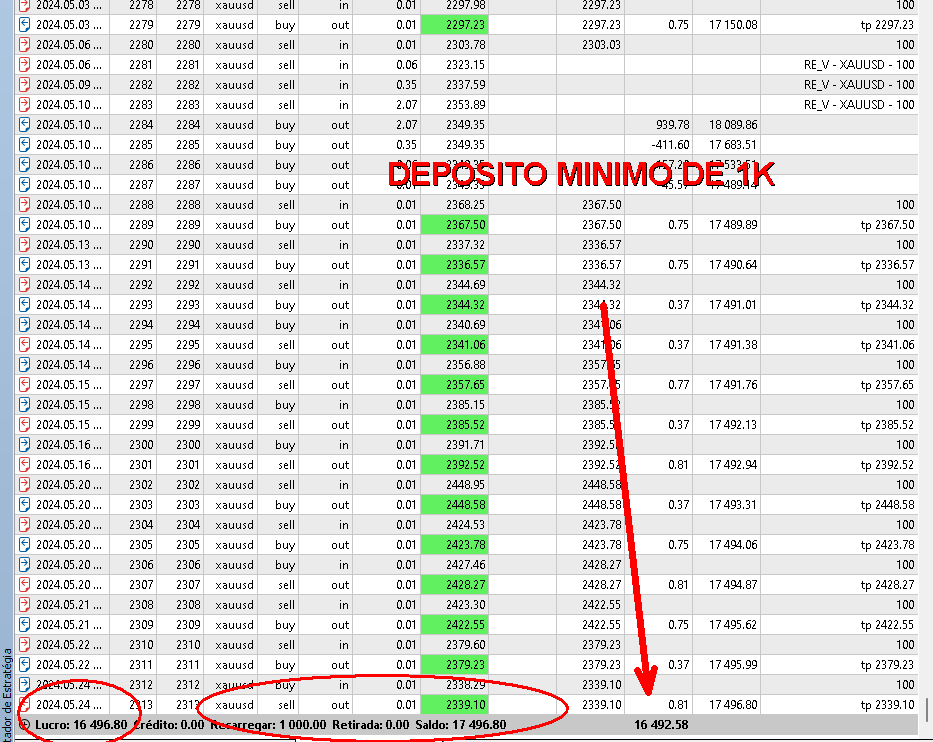
Task: Select the green price cell 2297.23
Action: pos(454,25)
